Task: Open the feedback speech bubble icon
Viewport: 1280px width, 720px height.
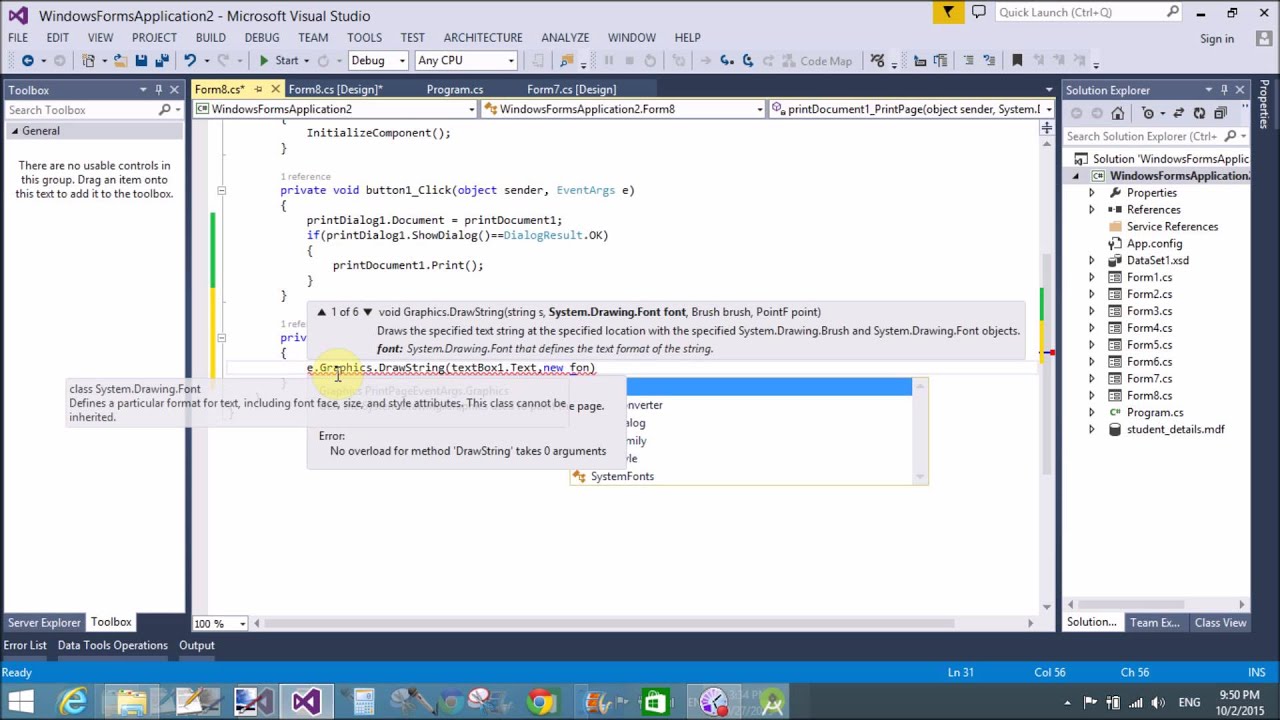Action: click(978, 13)
